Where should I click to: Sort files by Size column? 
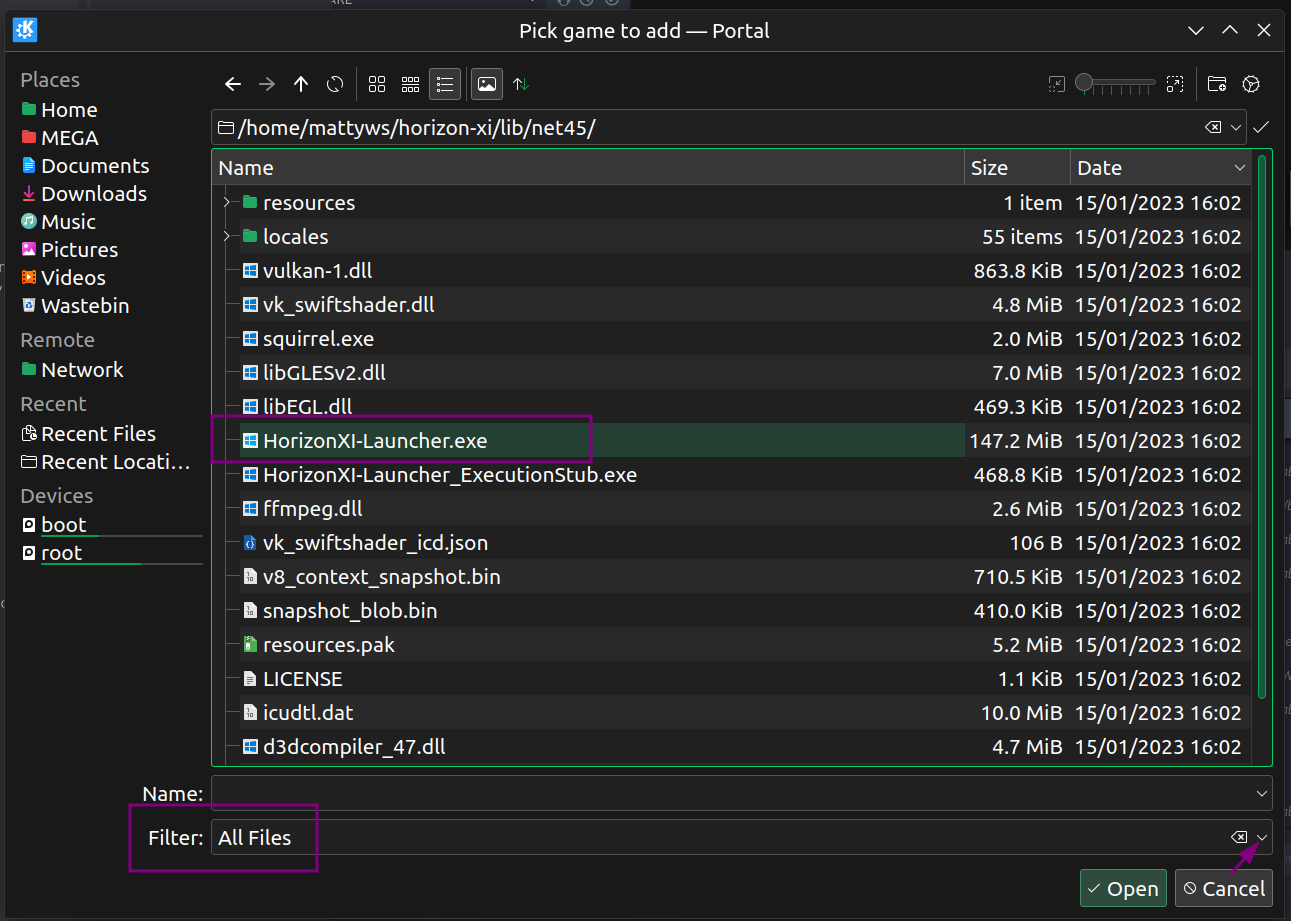click(1017, 168)
